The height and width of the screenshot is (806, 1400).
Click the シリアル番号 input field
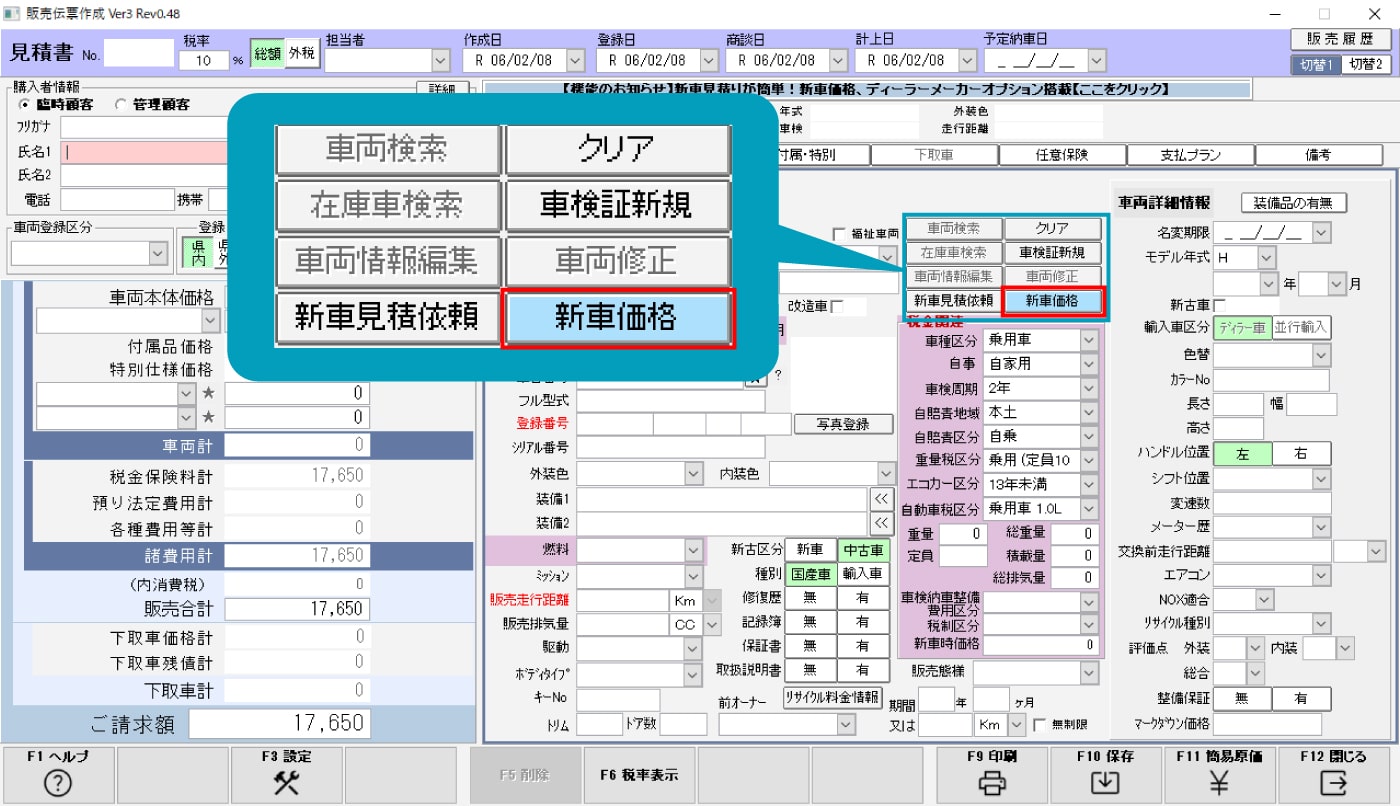670,447
